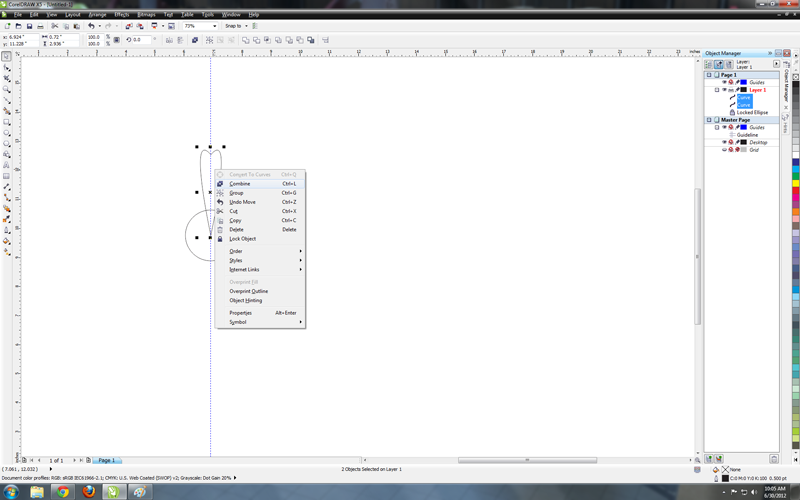Viewport: 800px width, 500px height.
Task: Choose Group in context menu
Action: tap(260, 193)
